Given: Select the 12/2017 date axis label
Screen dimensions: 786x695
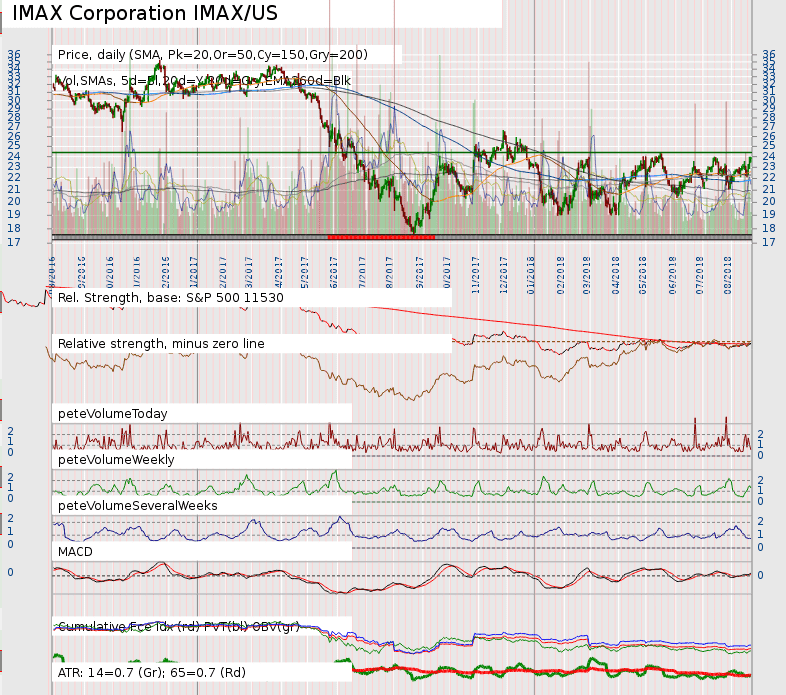Looking at the screenshot, I should [x=503, y=275].
